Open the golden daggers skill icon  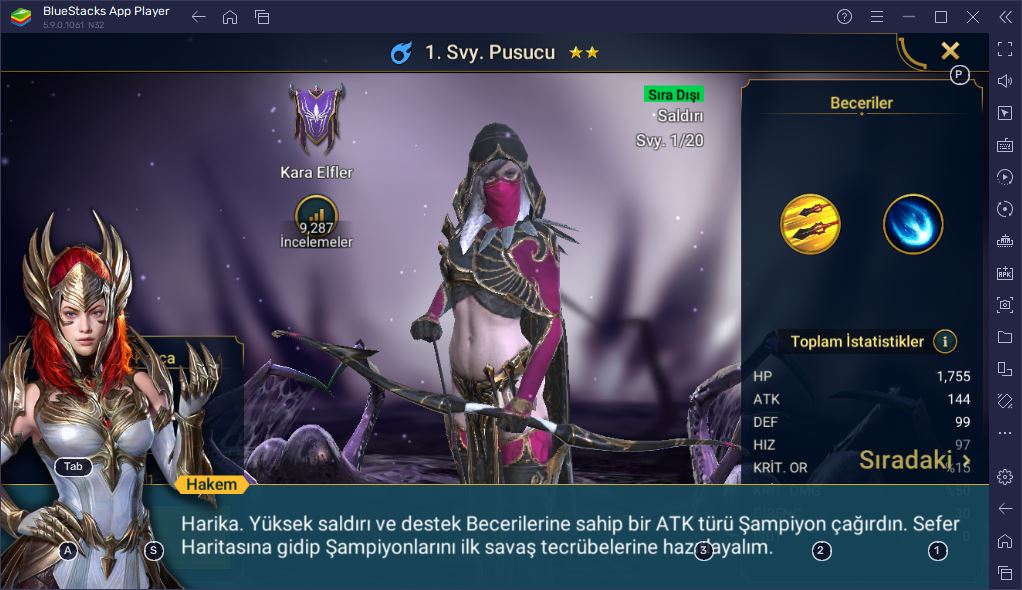(810, 224)
